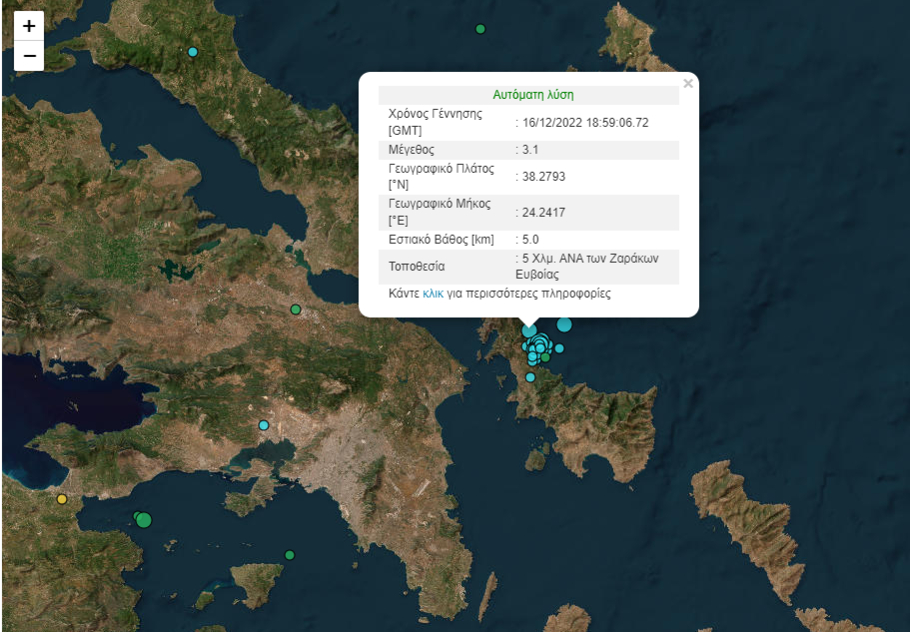Click the magnitude value 3.1
Screen dimensions: 910x632
click(x=530, y=150)
